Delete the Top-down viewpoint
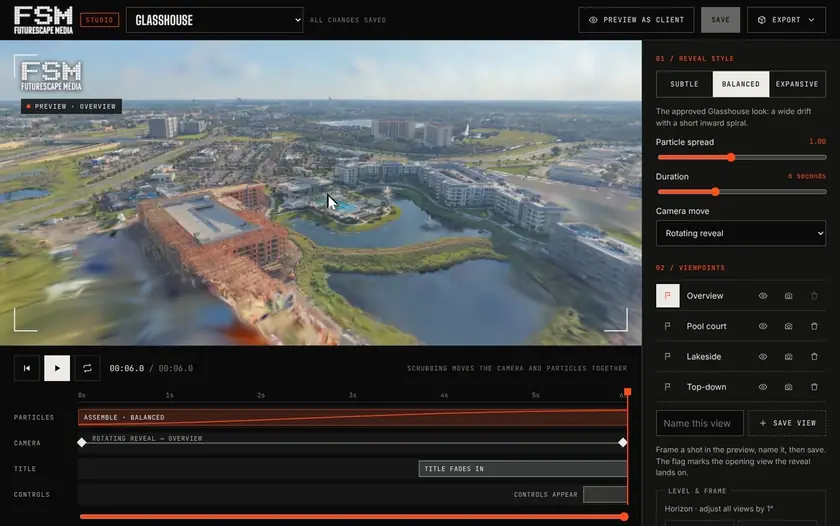The width and height of the screenshot is (840, 526). (814, 387)
